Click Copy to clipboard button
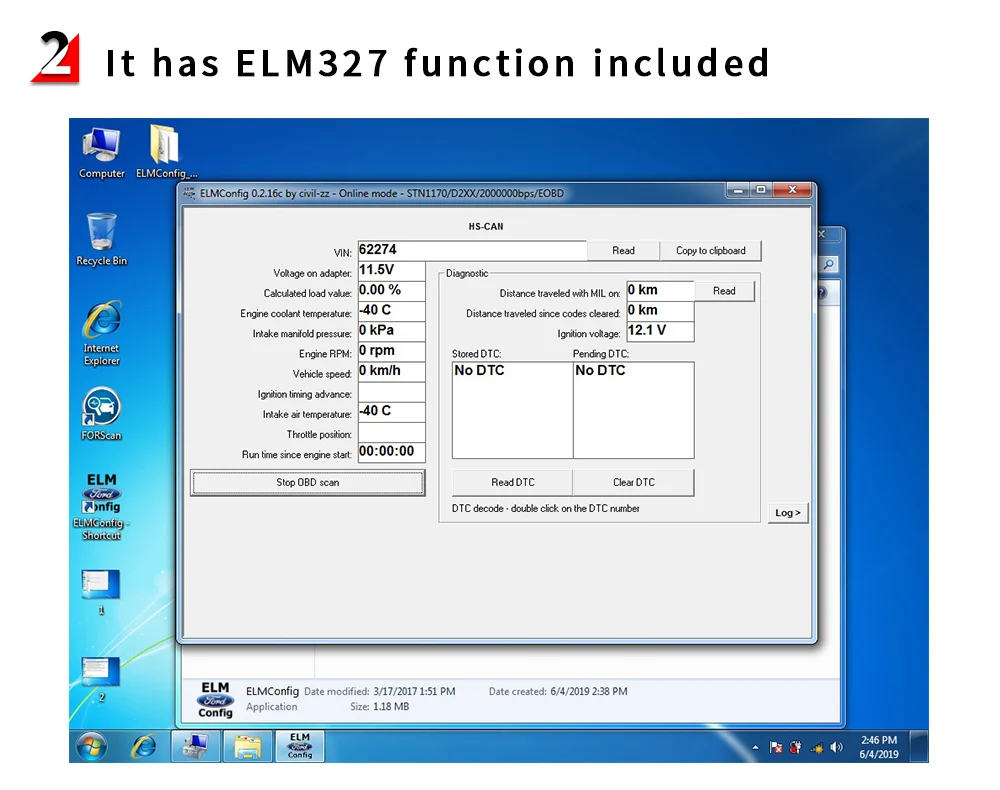Screen dimensions: 1000x790 point(710,251)
